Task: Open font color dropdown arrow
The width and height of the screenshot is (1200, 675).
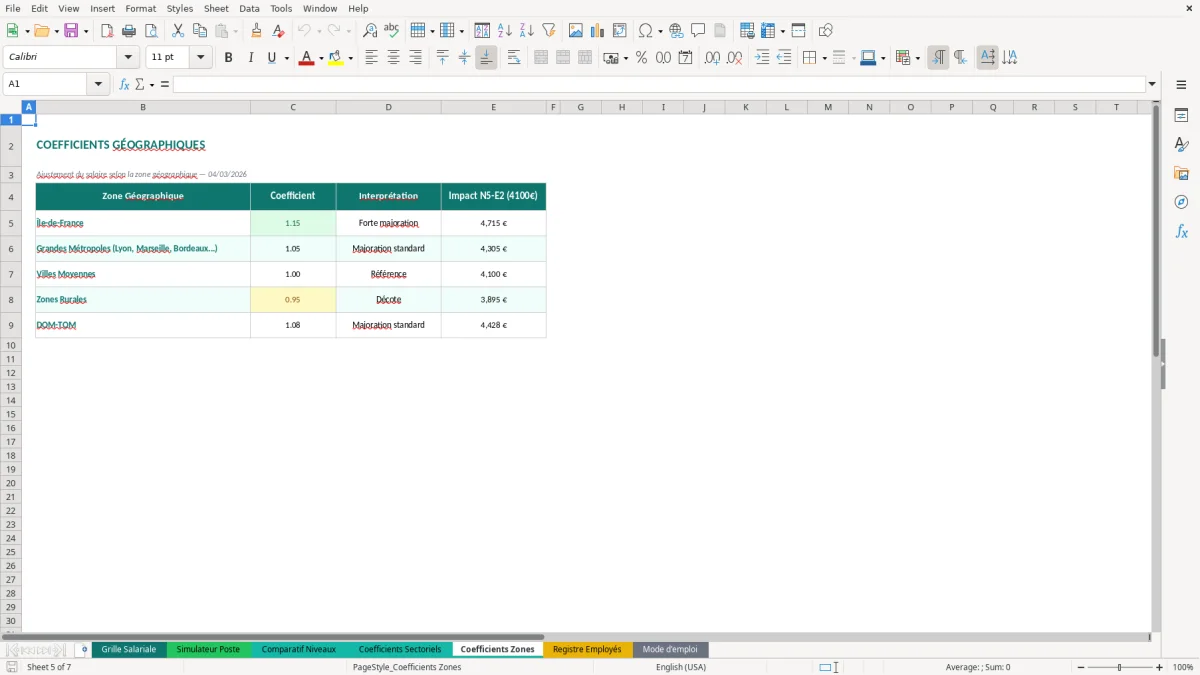Action: click(320, 58)
